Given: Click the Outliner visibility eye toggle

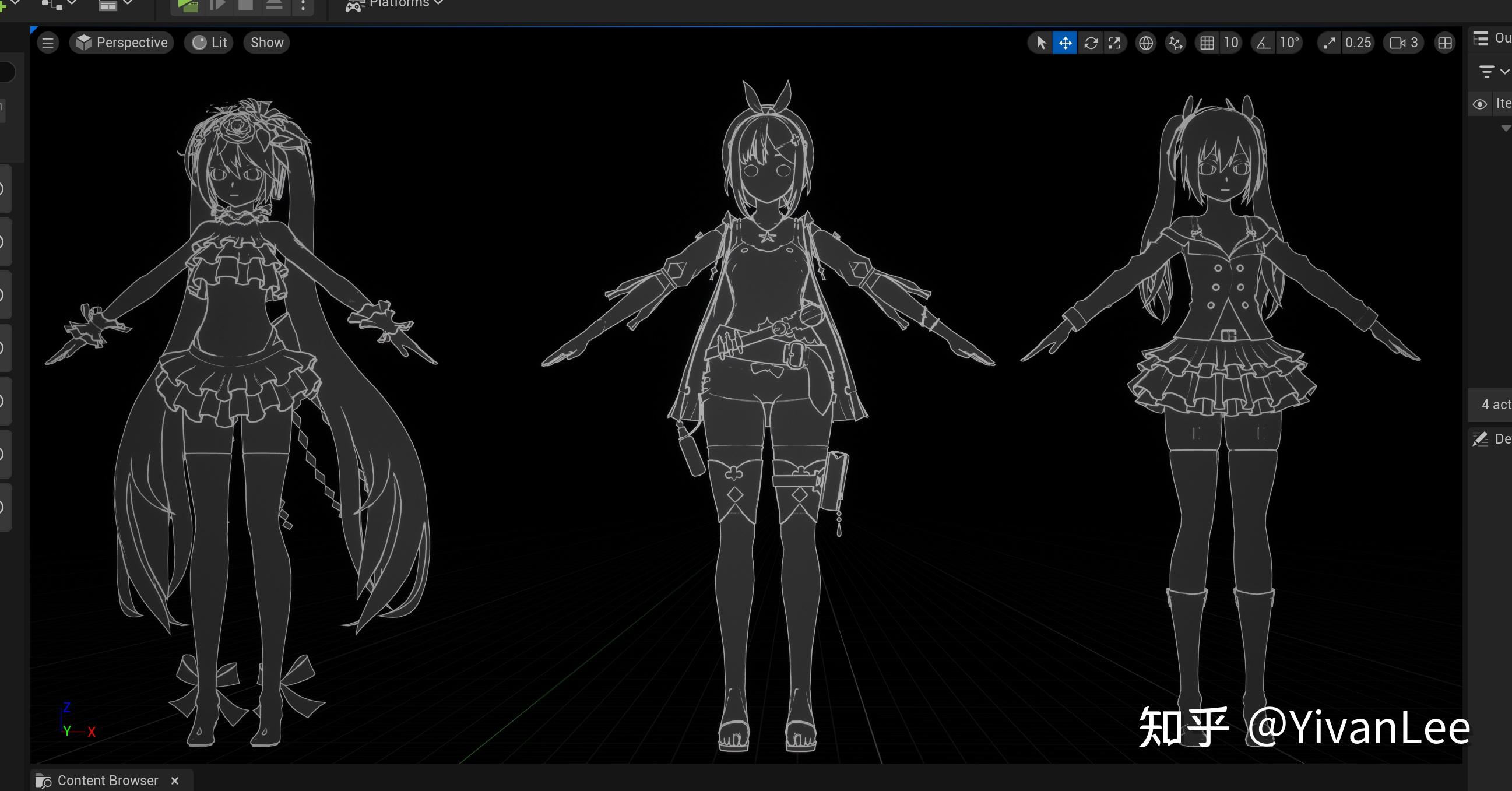Looking at the screenshot, I should (x=1481, y=103).
